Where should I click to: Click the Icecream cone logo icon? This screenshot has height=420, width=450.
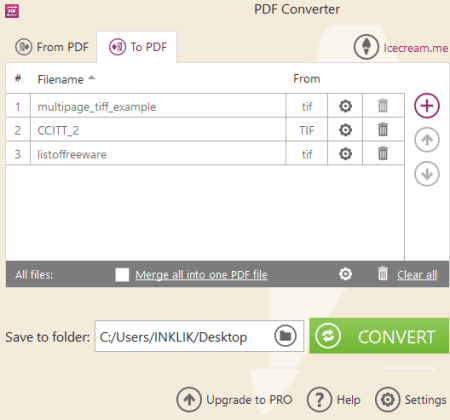pos(366,47)
